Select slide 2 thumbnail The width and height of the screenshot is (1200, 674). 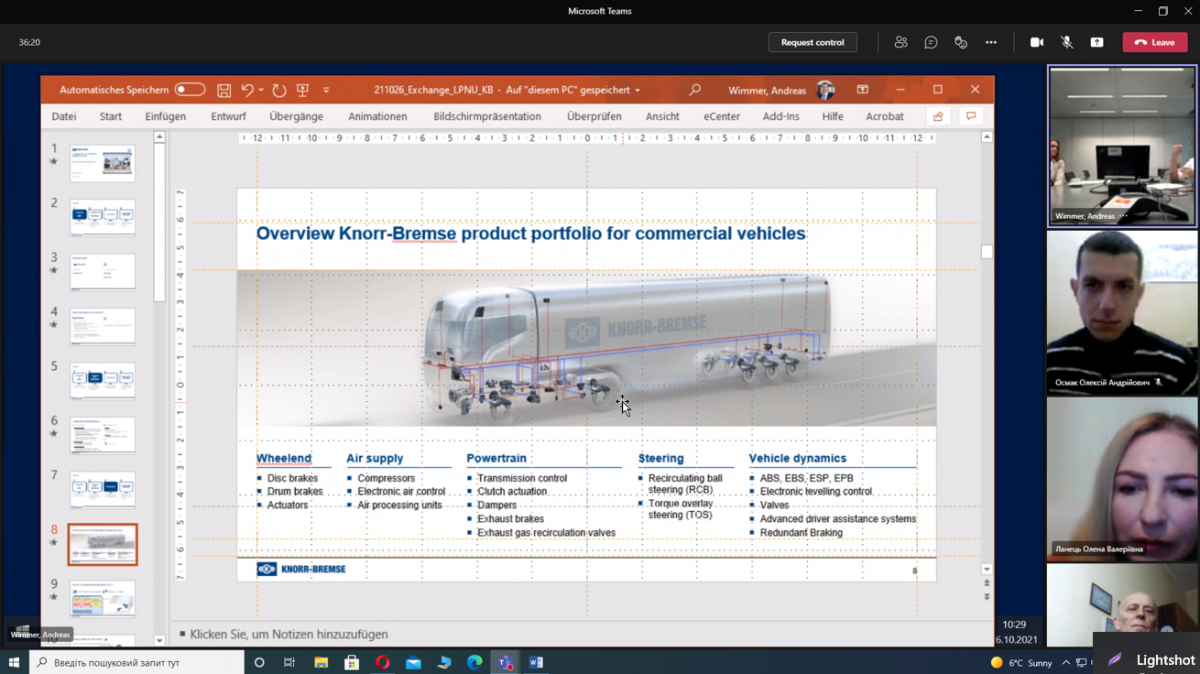click(102, 217)
